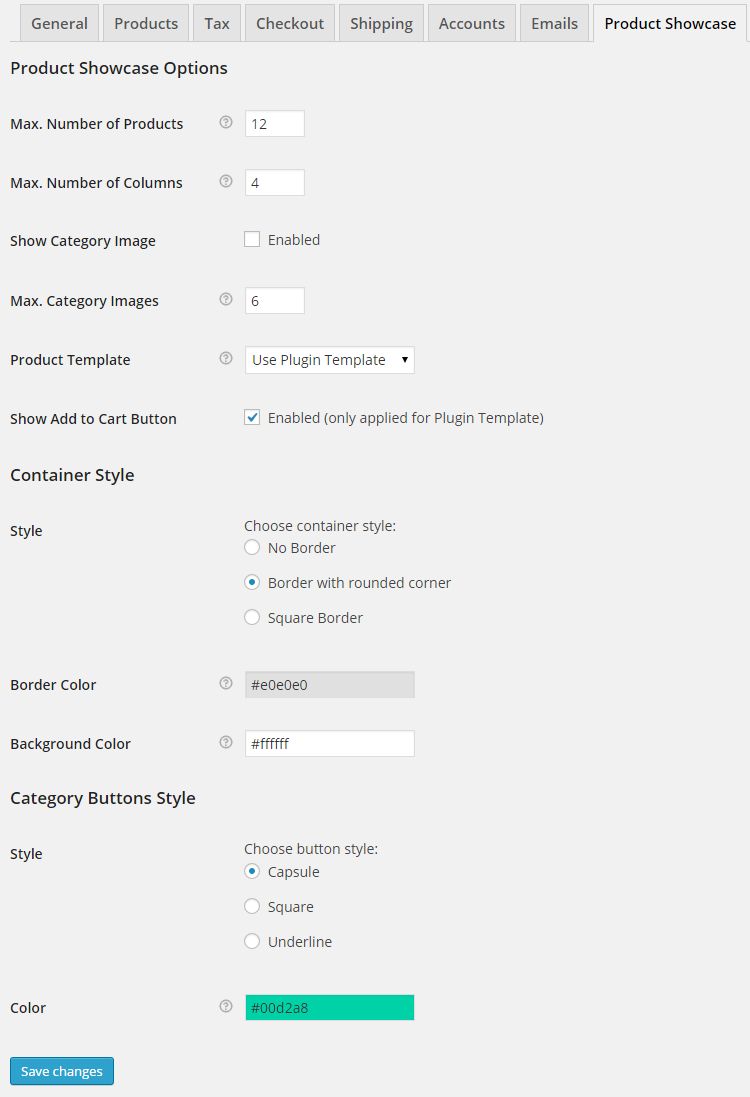
Task: Select the Underline button style
Action: click(252, 942)
